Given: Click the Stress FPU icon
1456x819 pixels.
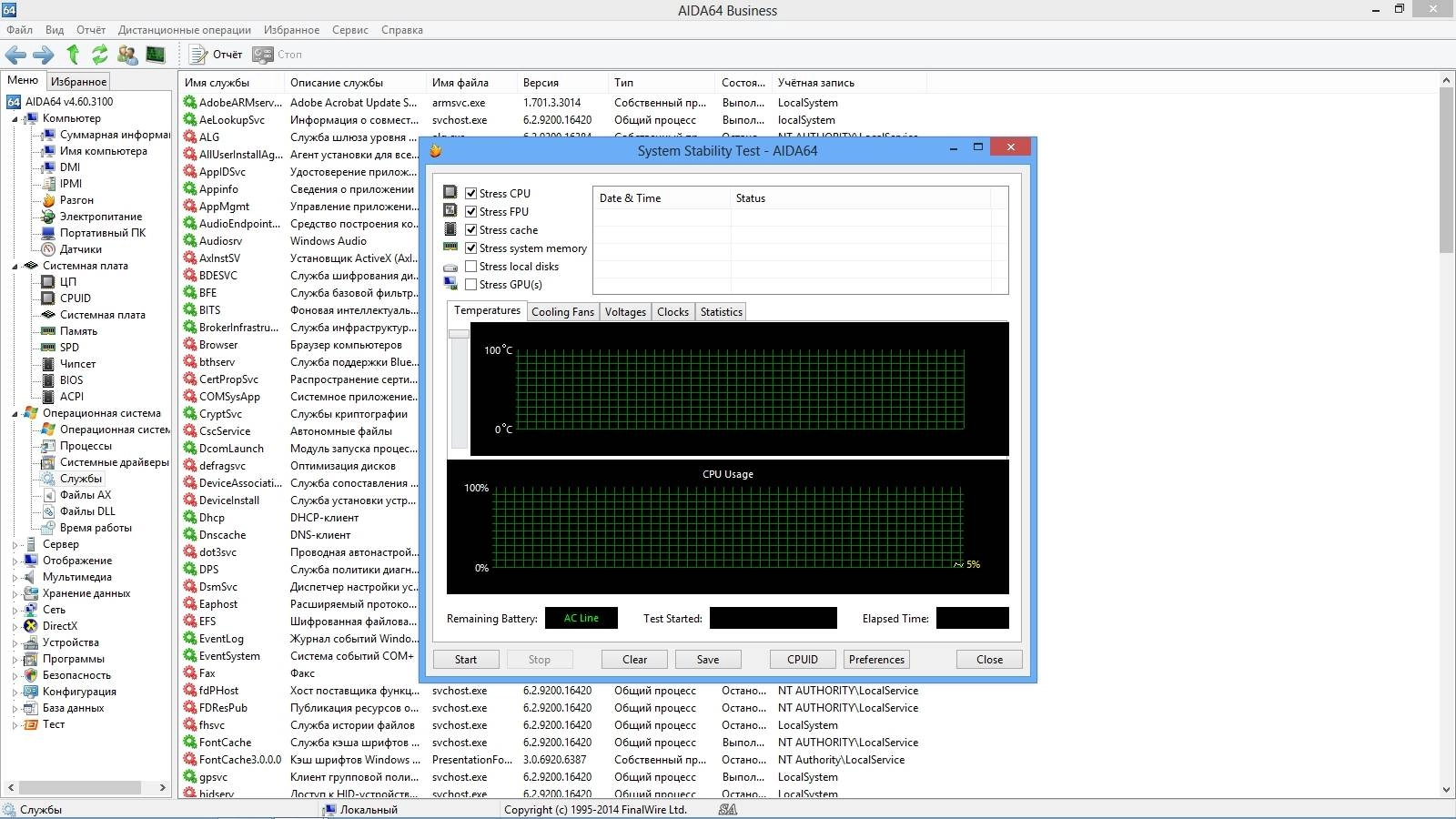Looking at the screenshot, I should (x=450, y=211).
